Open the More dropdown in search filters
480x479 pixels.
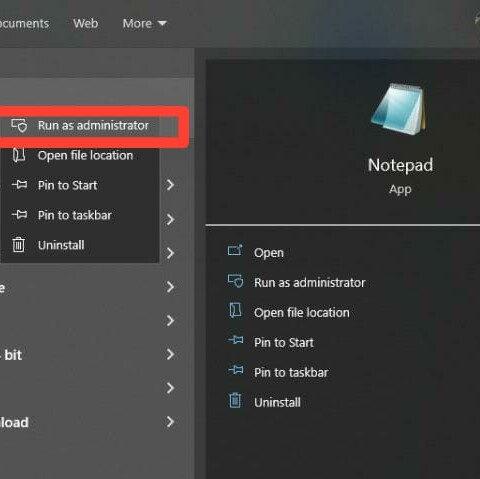(144, 24)
